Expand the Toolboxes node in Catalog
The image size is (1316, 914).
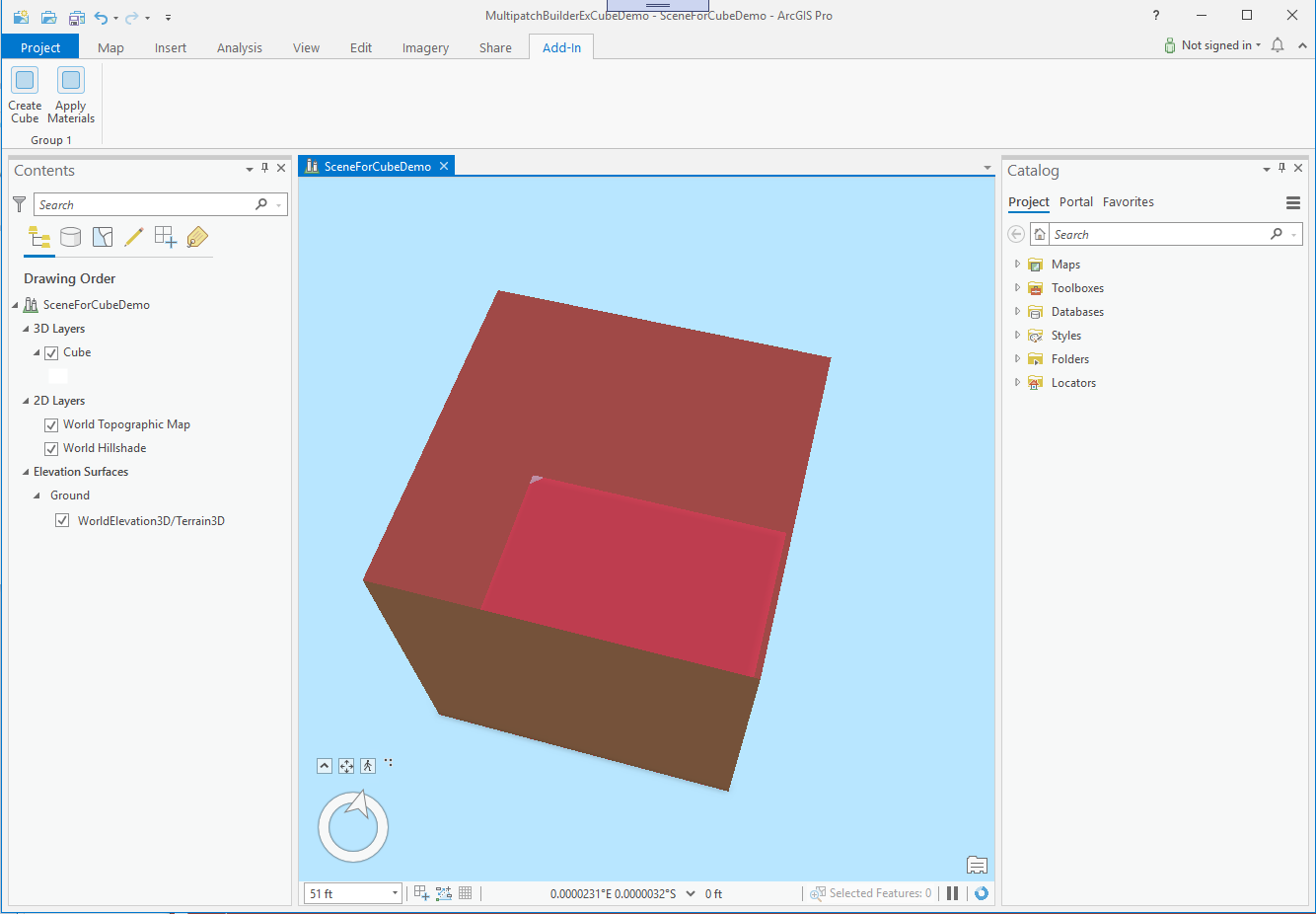1018,287
